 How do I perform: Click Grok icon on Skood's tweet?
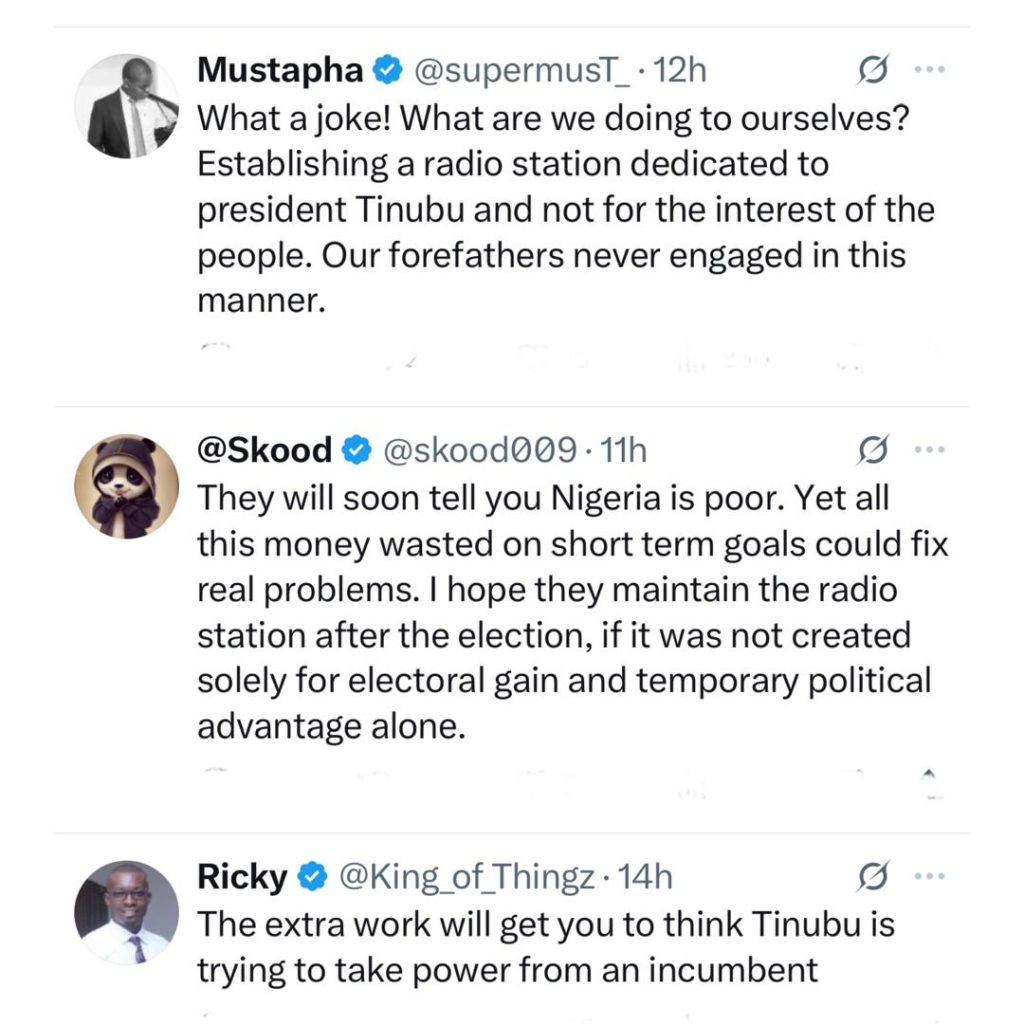(x=872, y=451)
